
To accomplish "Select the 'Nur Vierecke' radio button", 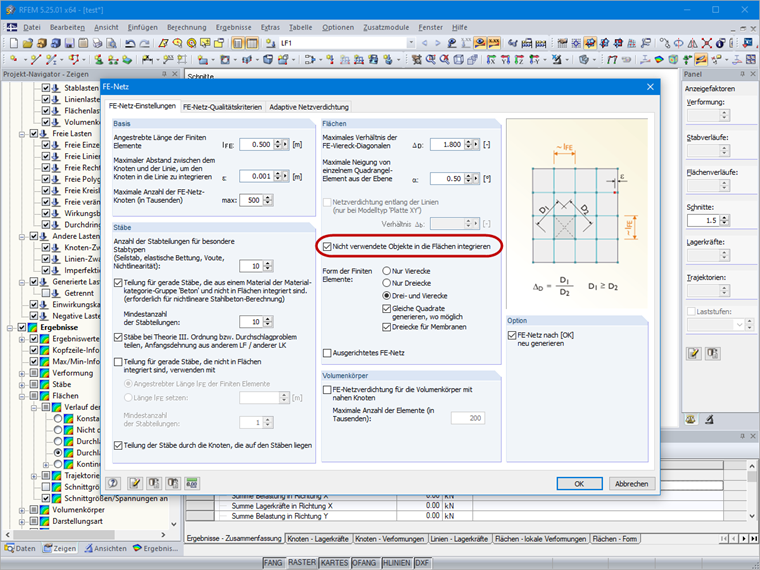I will tap(386, 271).
